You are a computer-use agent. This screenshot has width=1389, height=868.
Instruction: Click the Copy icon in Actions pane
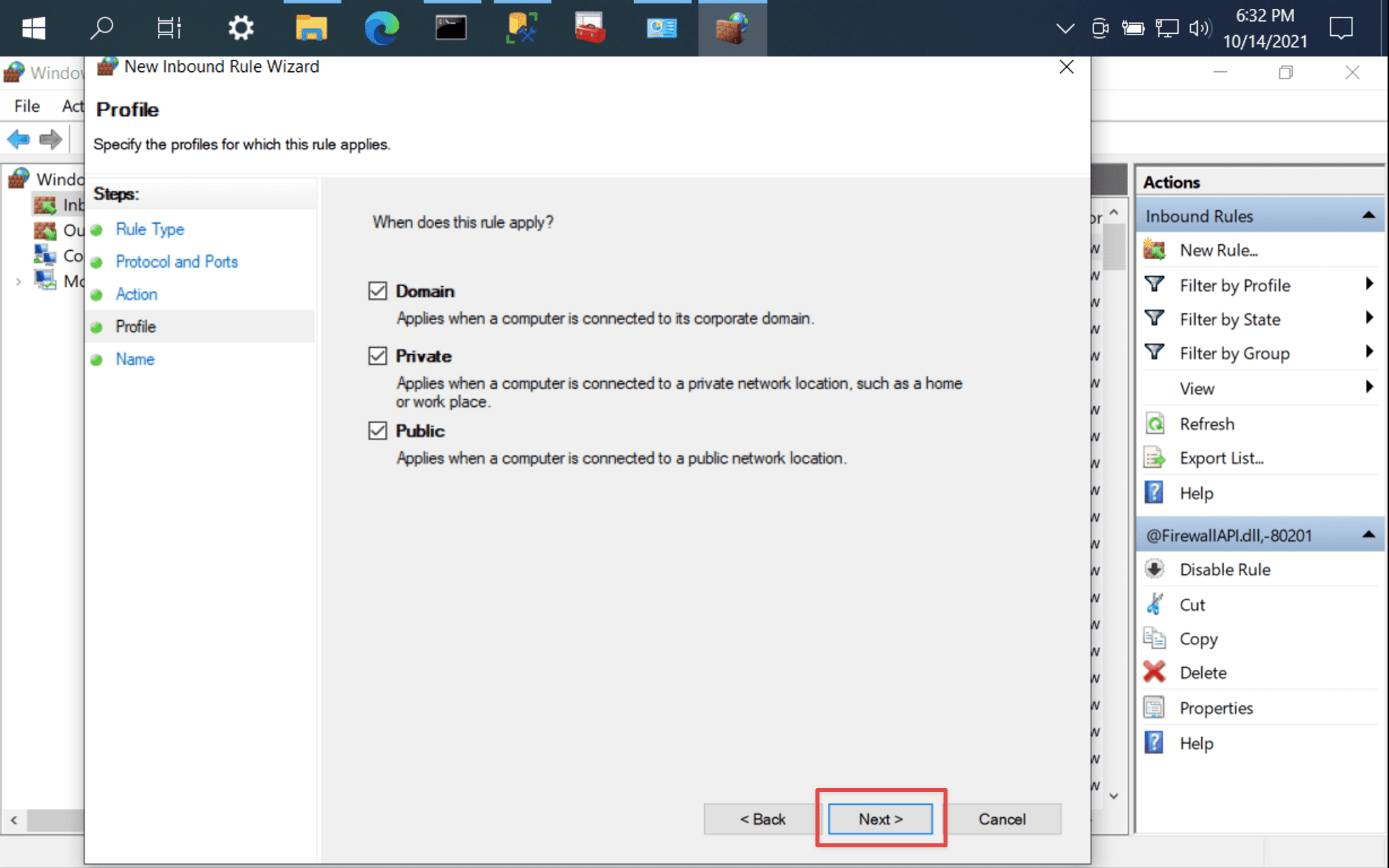[1154, 638]
